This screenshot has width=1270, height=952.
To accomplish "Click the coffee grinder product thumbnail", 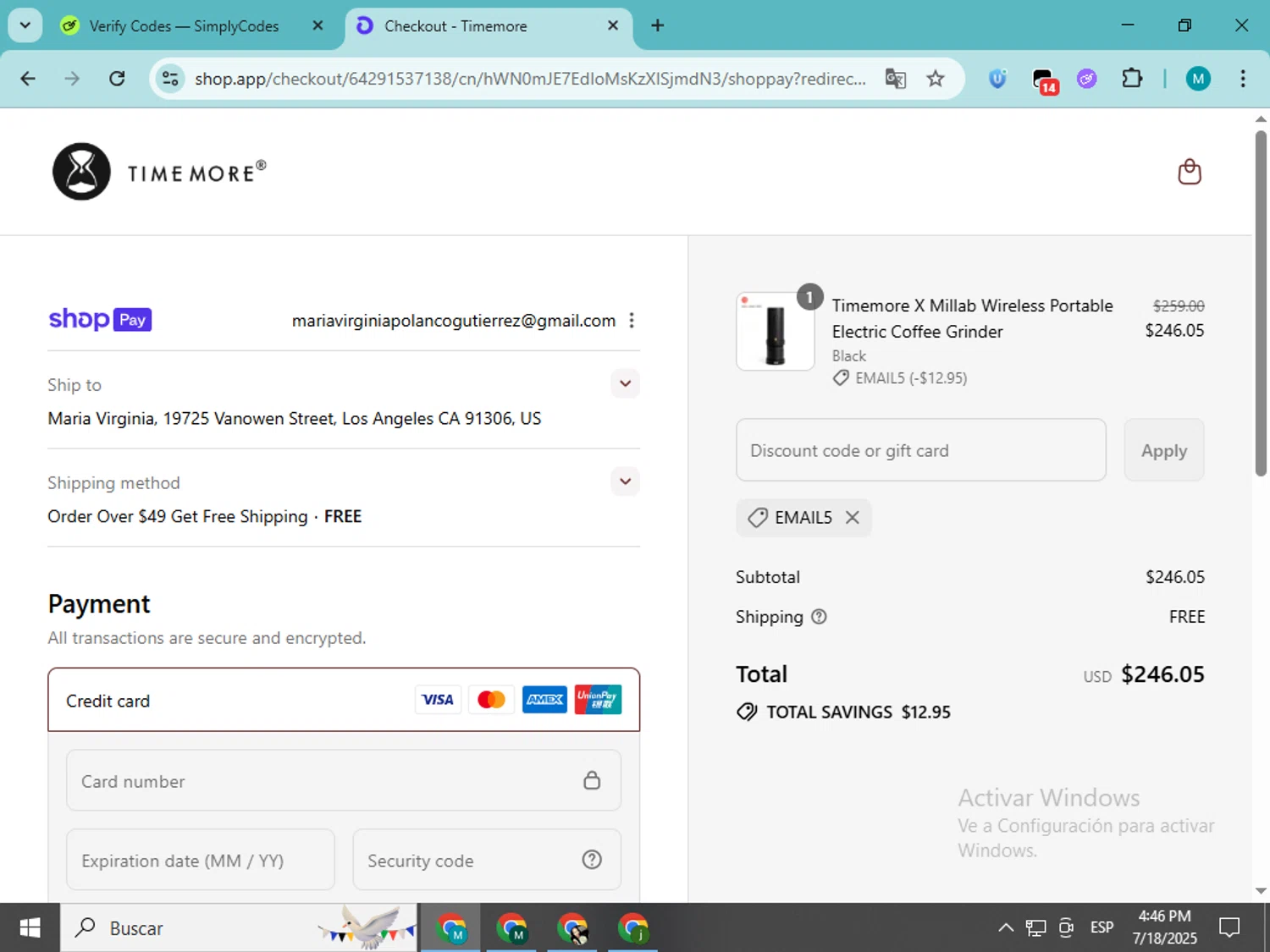I will [x=776, y=332].
